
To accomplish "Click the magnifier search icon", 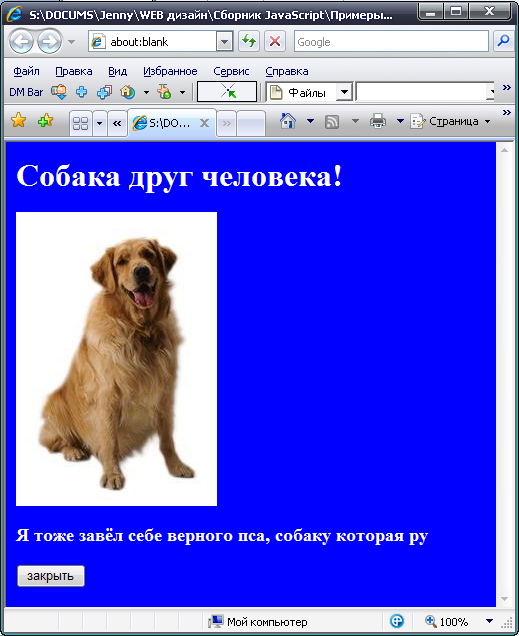I will [x=503, y=41].
